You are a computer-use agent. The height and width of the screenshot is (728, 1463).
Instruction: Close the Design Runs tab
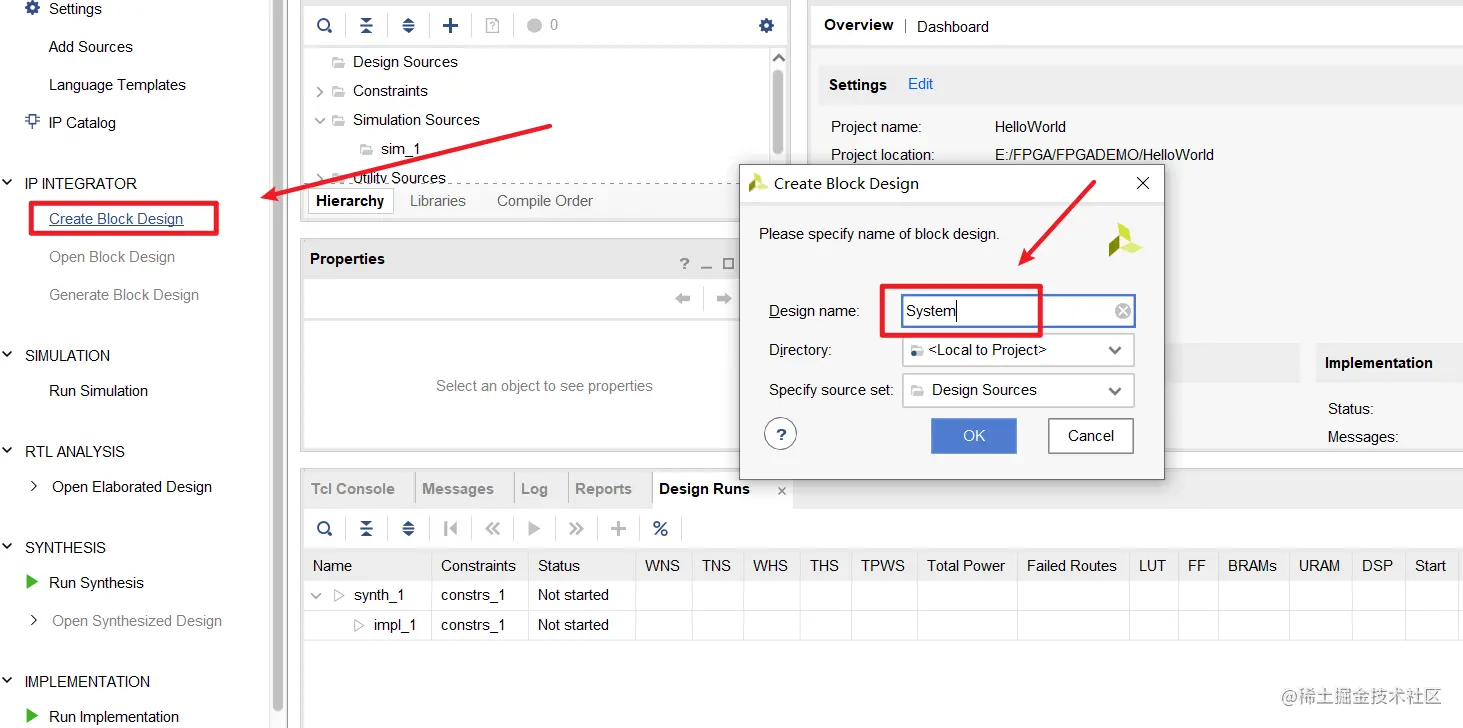pyautogui.click(x=782, y=491)
